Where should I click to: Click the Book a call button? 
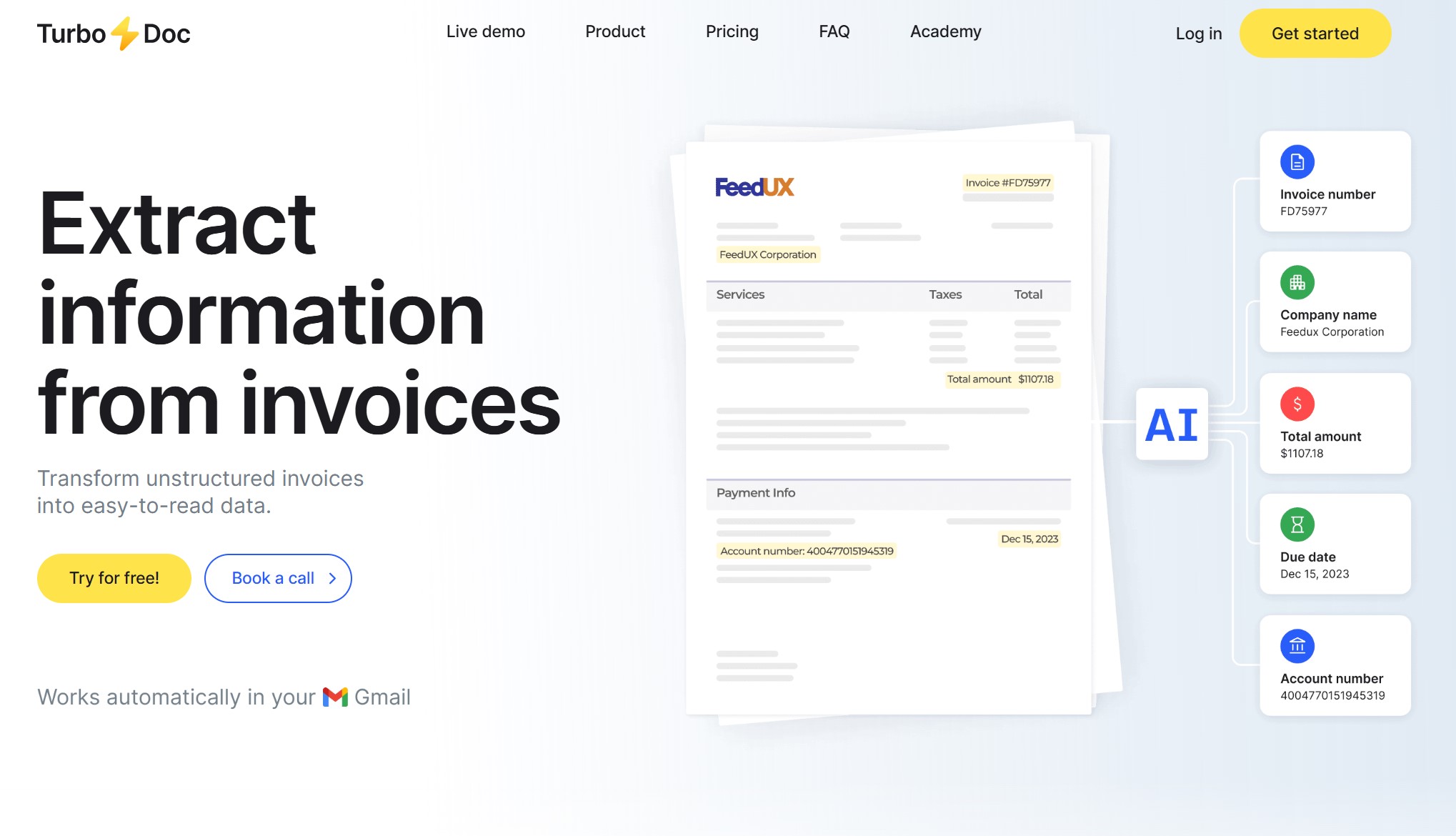(279, 578)
